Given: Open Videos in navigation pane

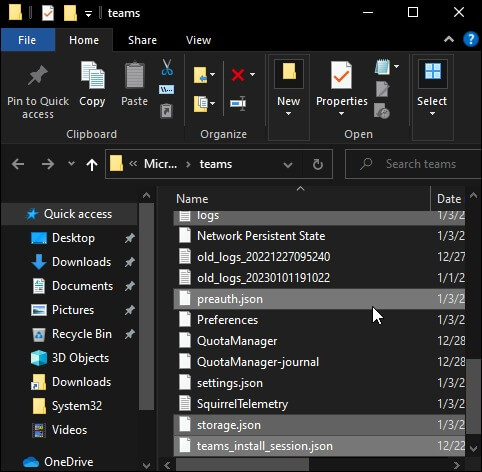Looking at the screenshot, I should [x=69, y=430].
